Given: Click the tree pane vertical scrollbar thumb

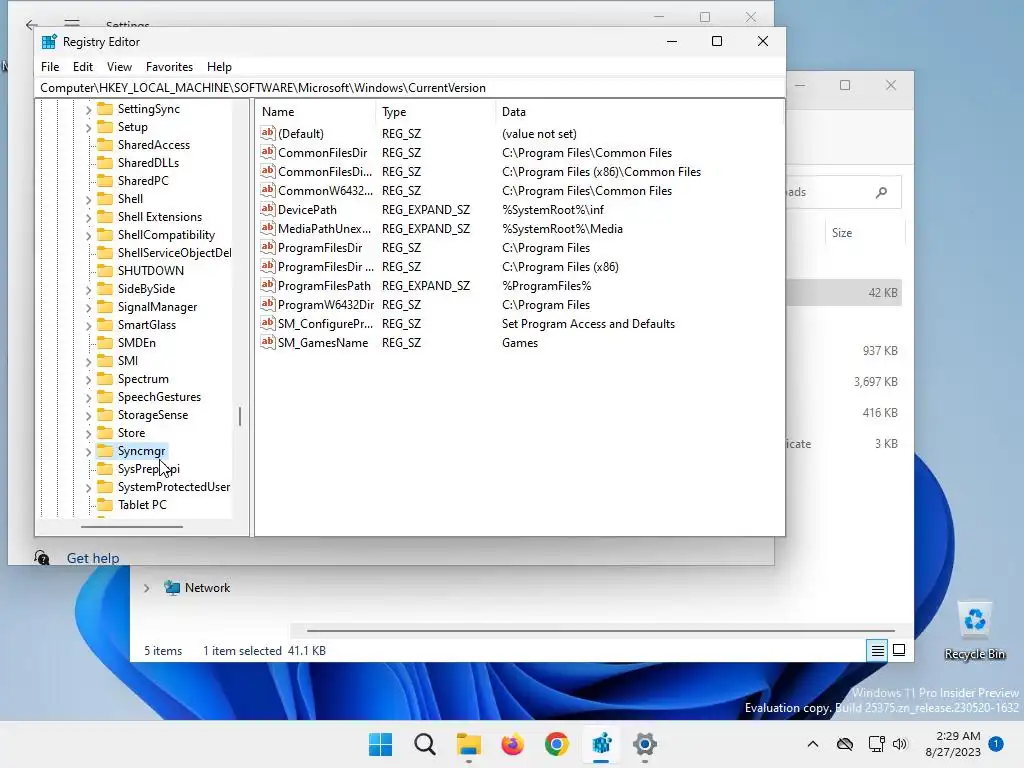Looking at the screenshot, I should [240, 416].
